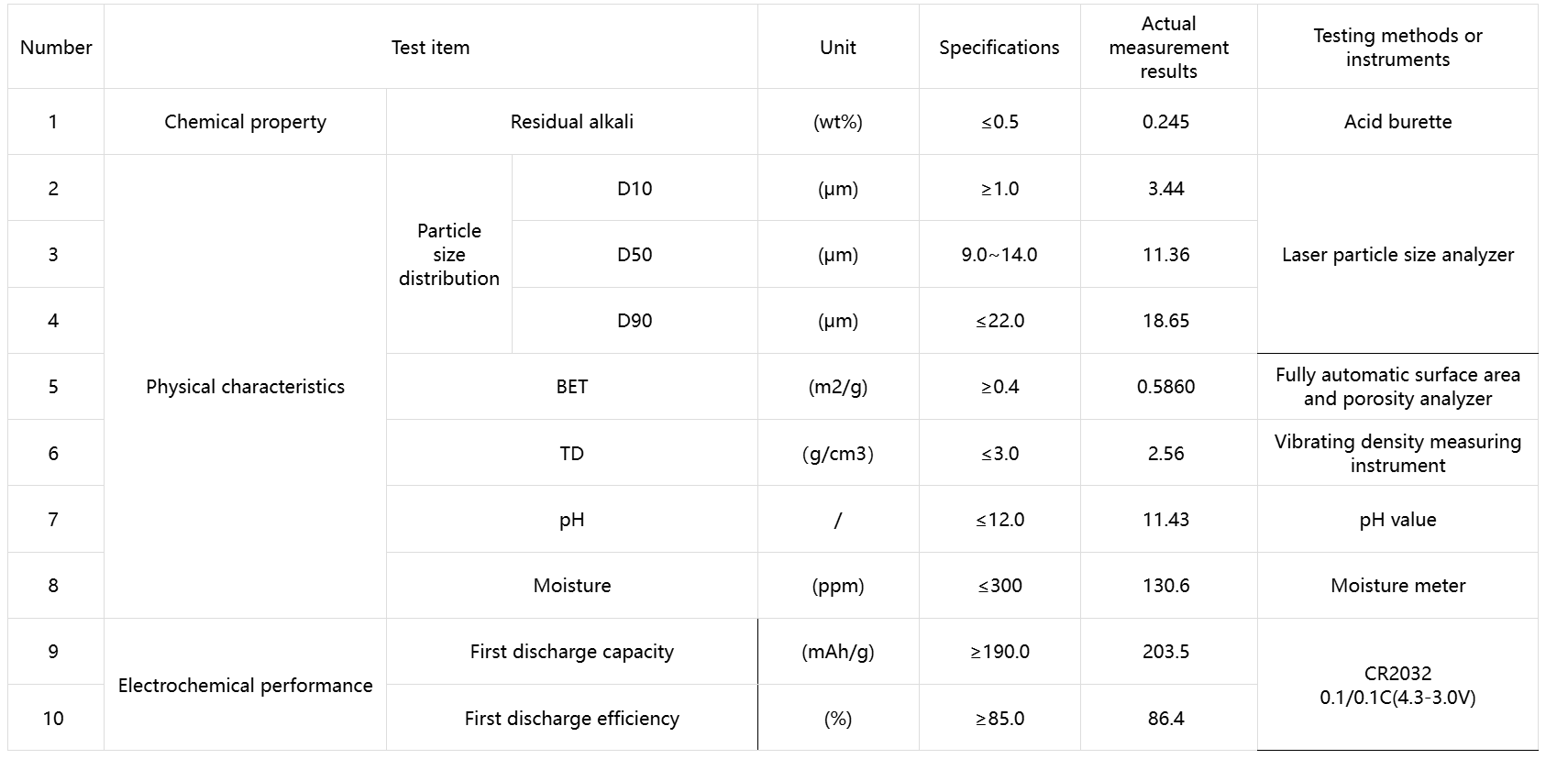This screenshot has width=1568, height=759.
Task: Click the Number column header
Action: click(x=56, y=48)
